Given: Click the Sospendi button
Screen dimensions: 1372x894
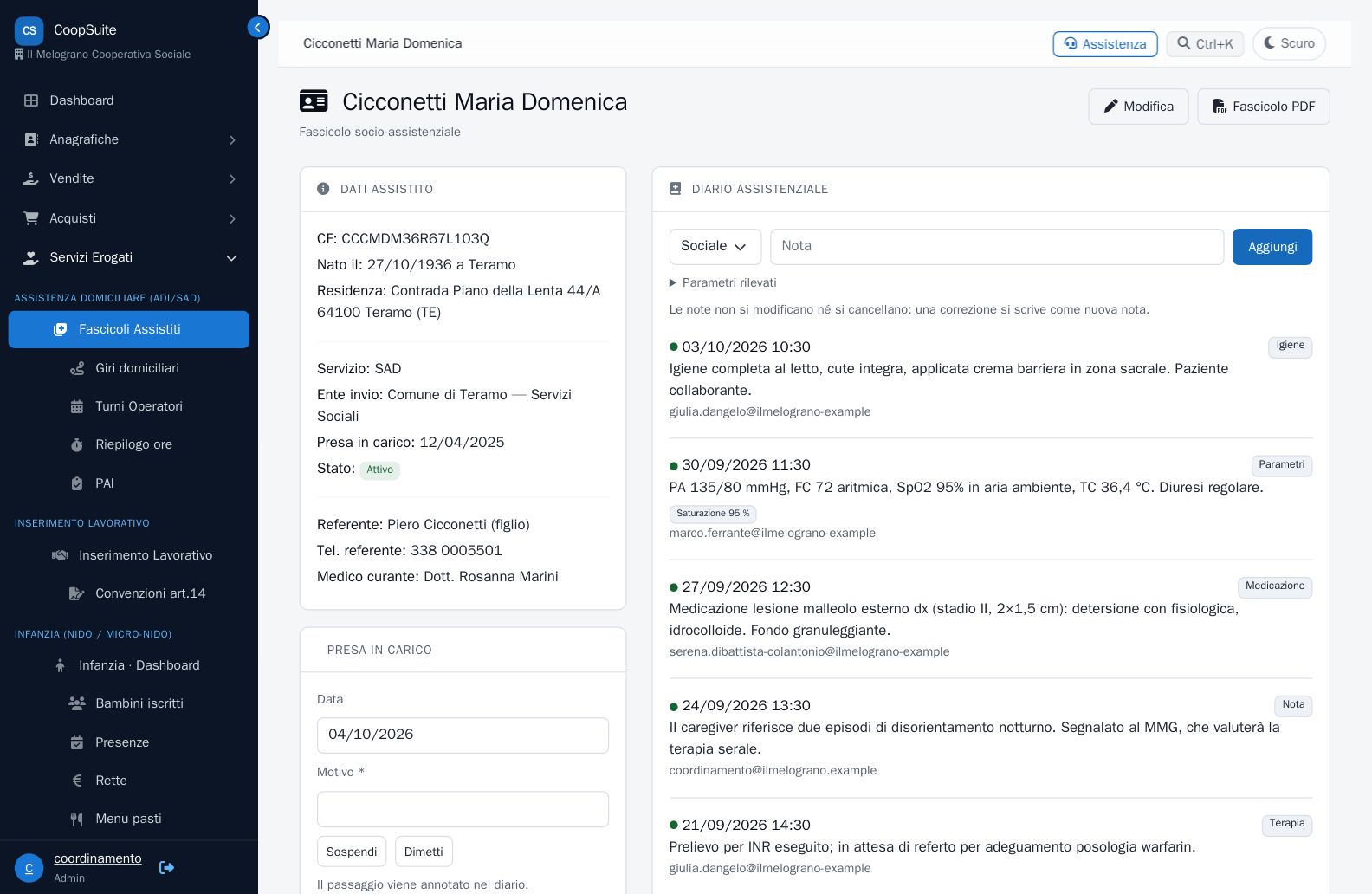Looking at the screenshot, I should (352, 852).
